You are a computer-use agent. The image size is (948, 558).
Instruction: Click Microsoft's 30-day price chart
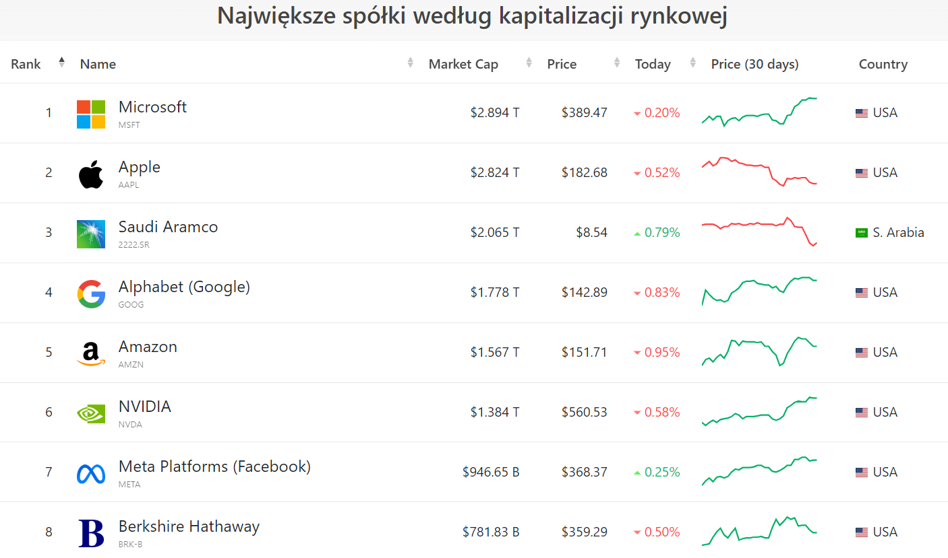click(x=759, y=112)
